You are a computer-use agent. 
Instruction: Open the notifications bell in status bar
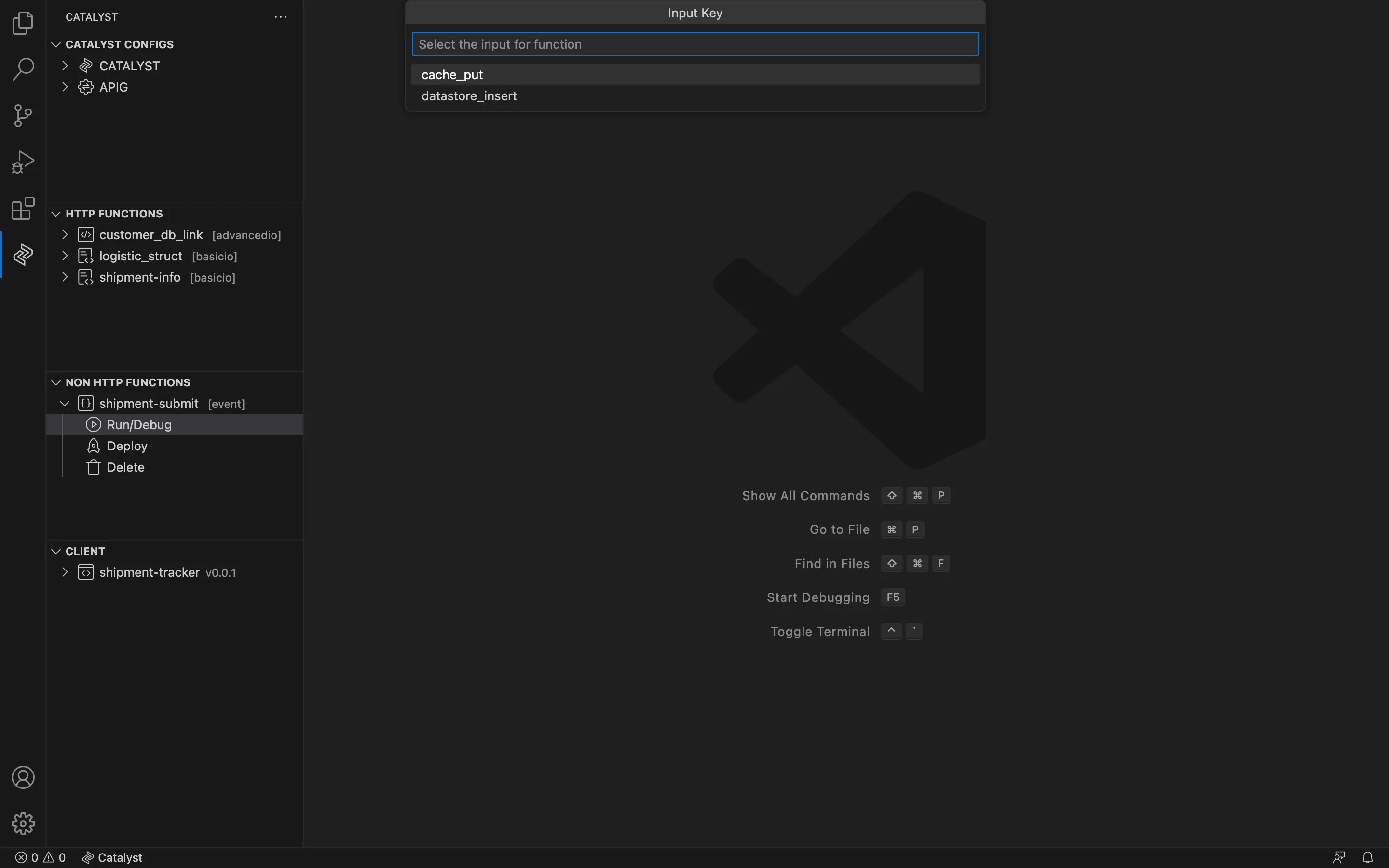1368,858
